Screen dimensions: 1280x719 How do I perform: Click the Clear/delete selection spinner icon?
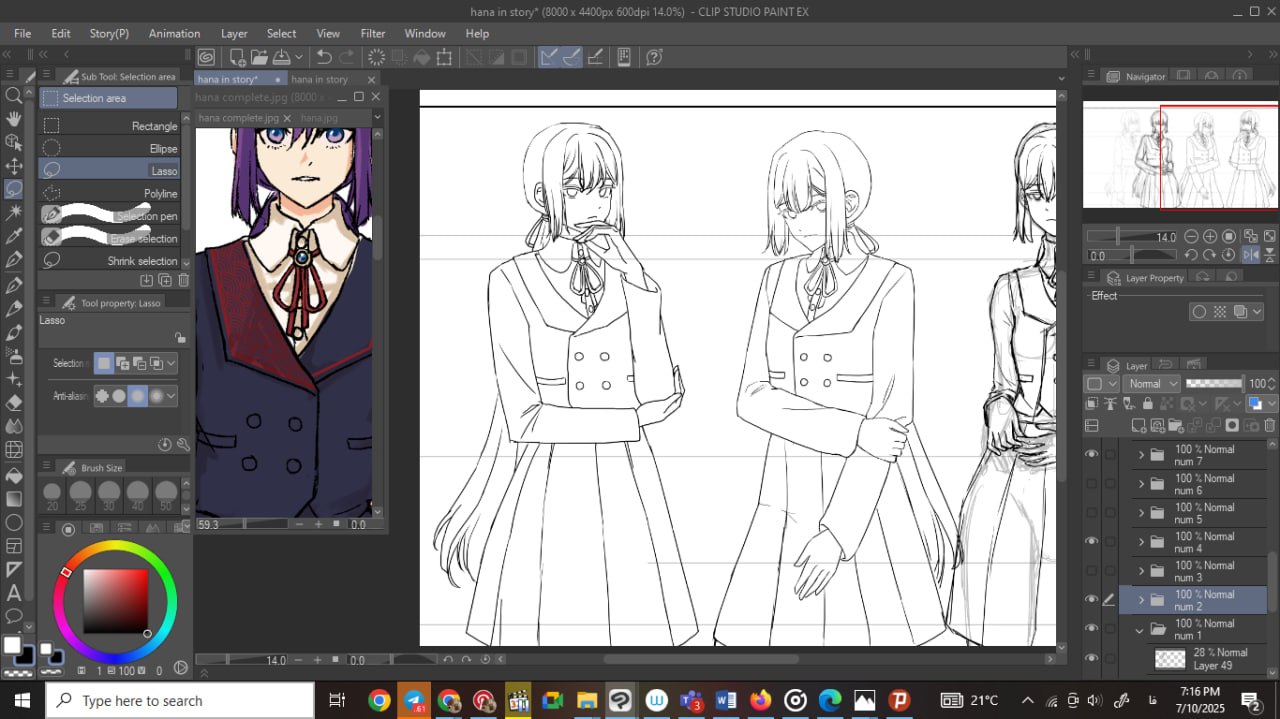pos(376,58)
